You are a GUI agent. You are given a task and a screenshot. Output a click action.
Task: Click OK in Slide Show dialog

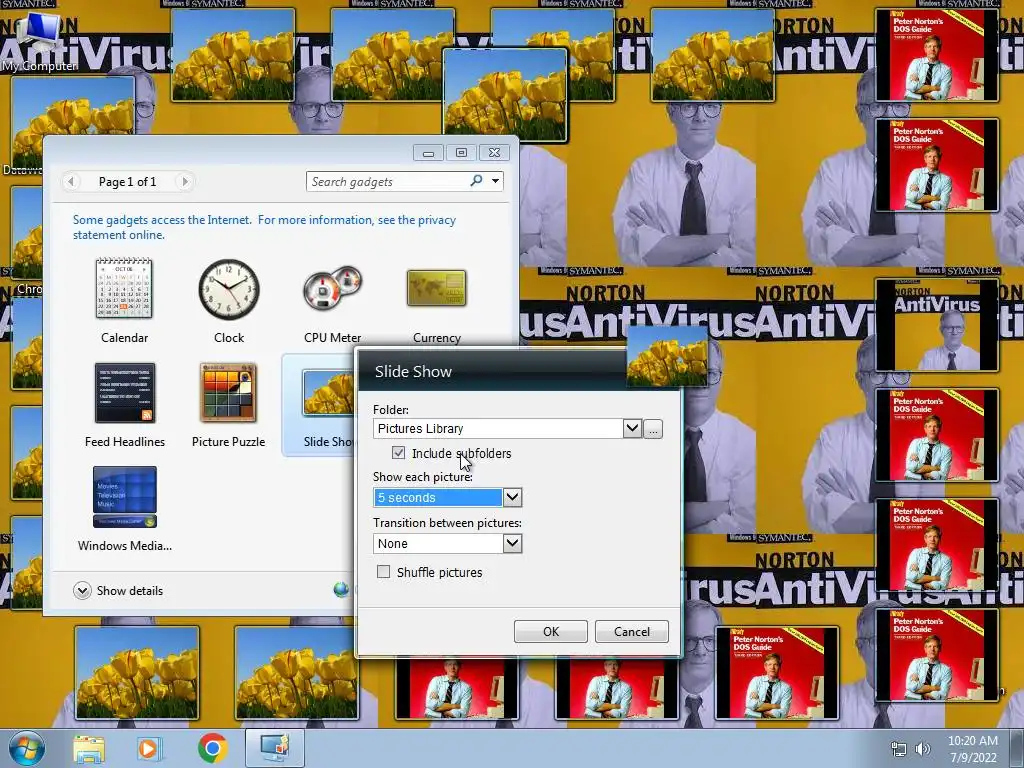[551, 632]
